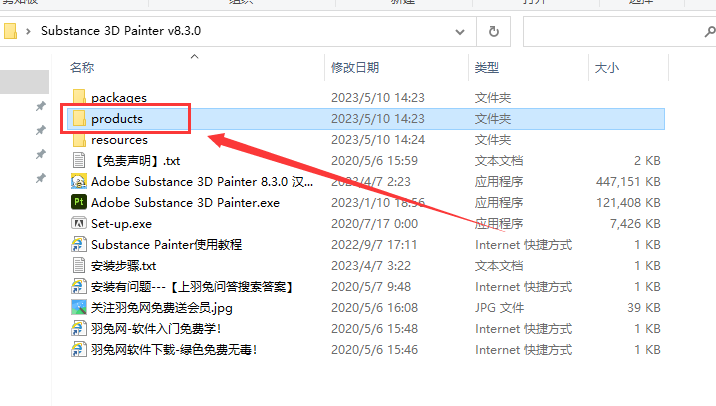Select 羽兔网-软件入门免费学! shortcut name
The height and width of the screenshot is (406, 716).
coord(156,329)
